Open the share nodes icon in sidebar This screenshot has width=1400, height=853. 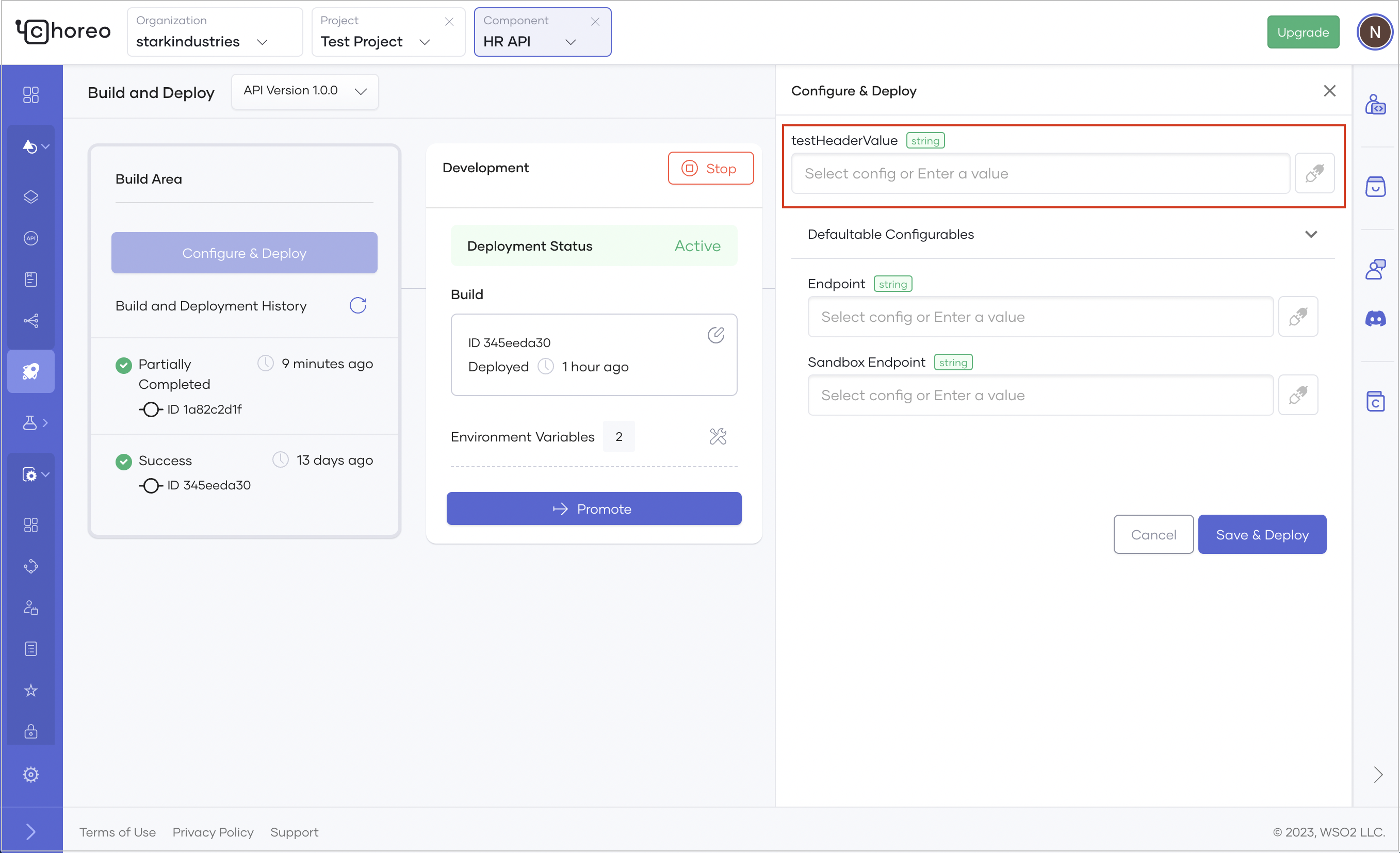coord(30,321)
